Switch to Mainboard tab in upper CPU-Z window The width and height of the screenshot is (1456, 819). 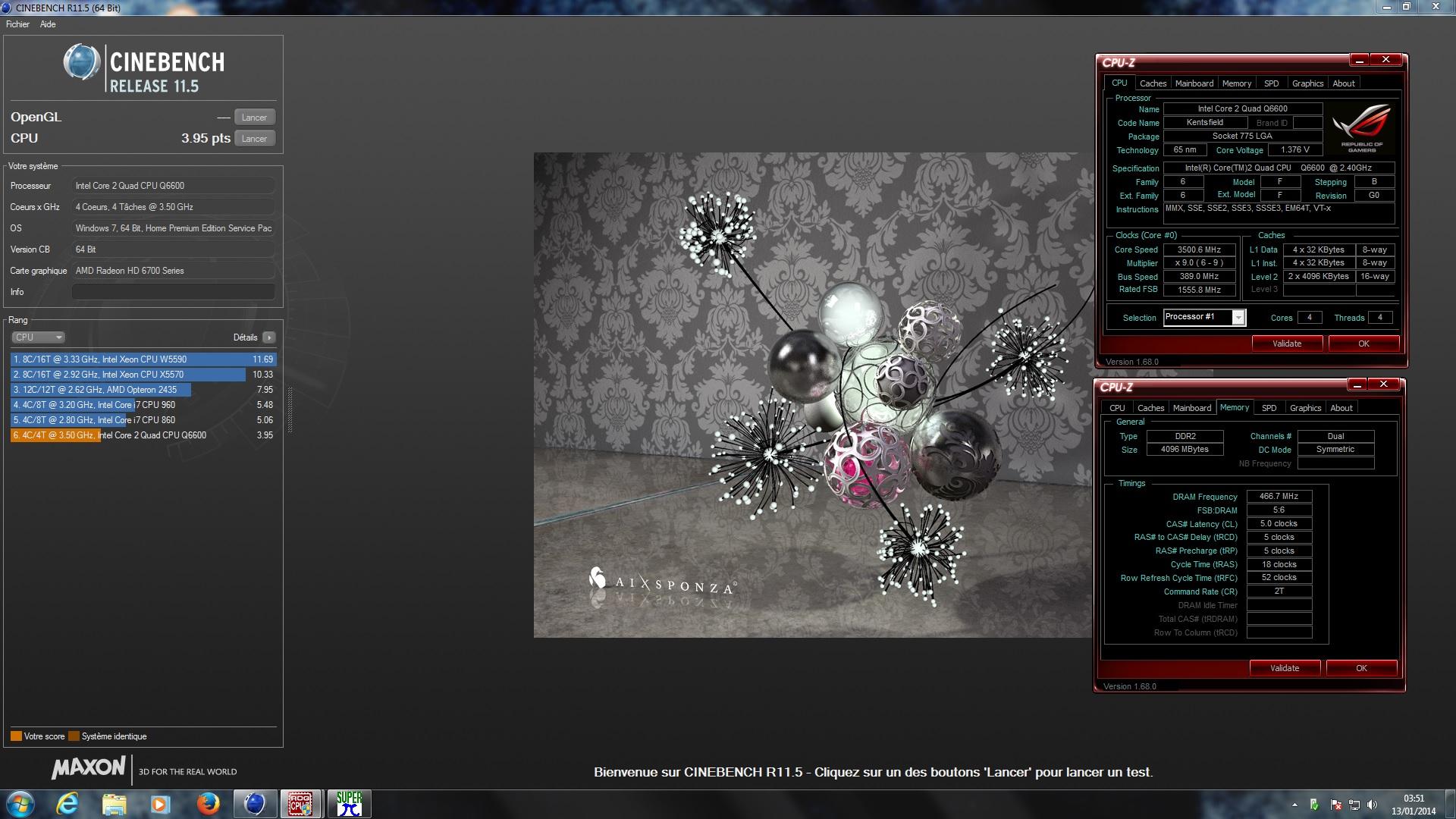[1194, 83]
